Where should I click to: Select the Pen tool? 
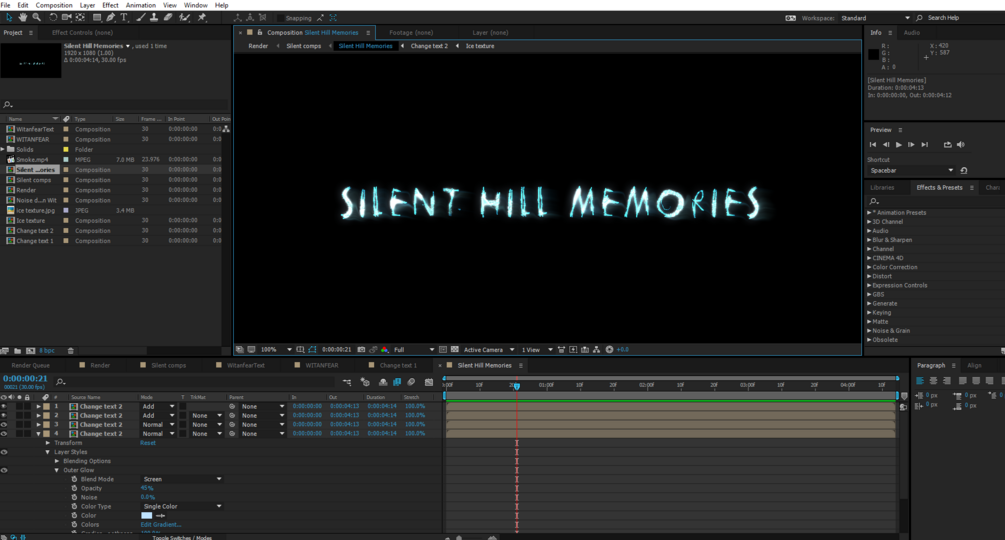click(110, 17)
